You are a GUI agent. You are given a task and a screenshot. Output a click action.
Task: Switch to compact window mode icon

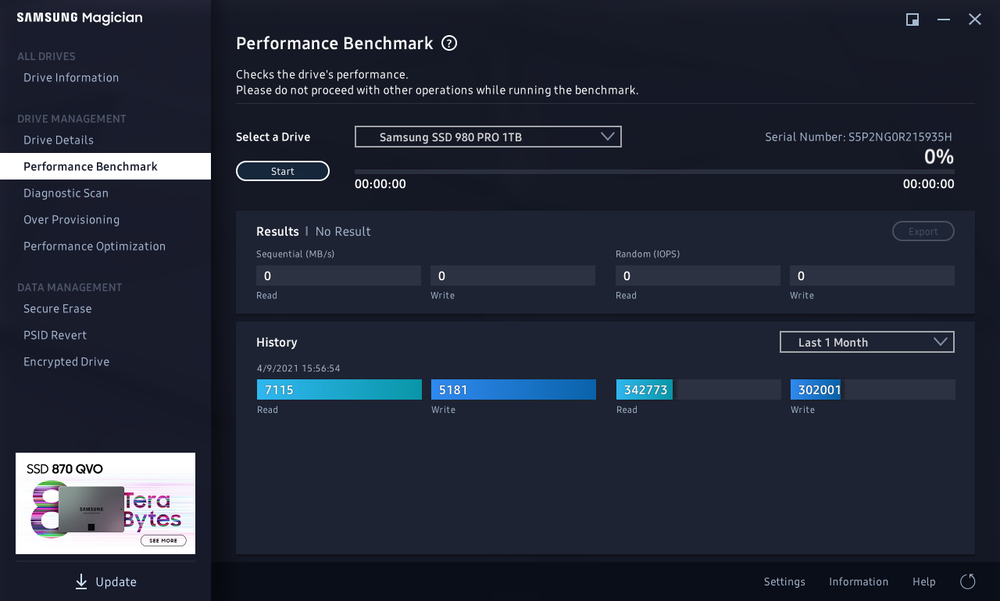912,19
